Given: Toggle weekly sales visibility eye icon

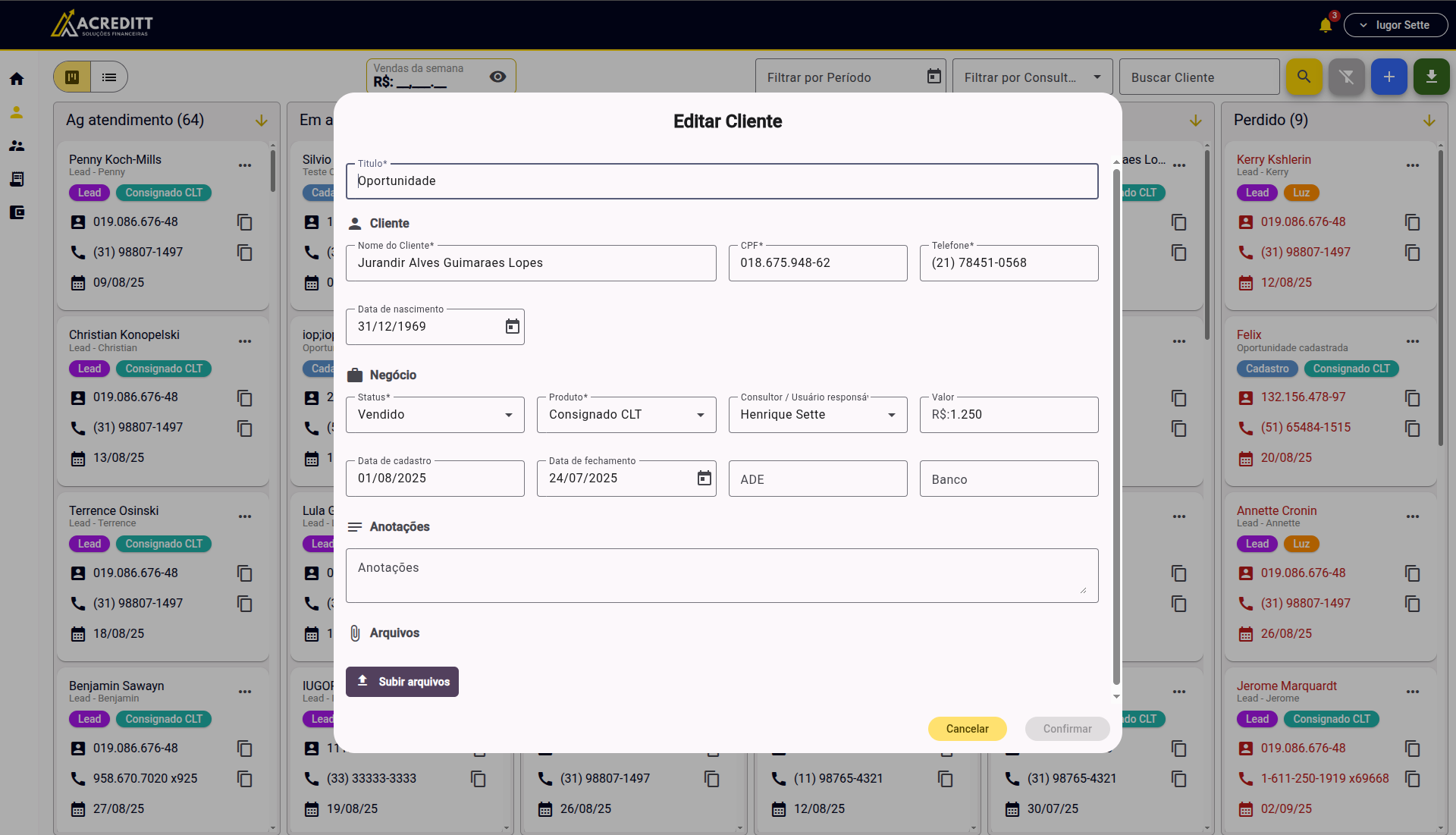Looking at the screenshot, I should click(497, 77).
